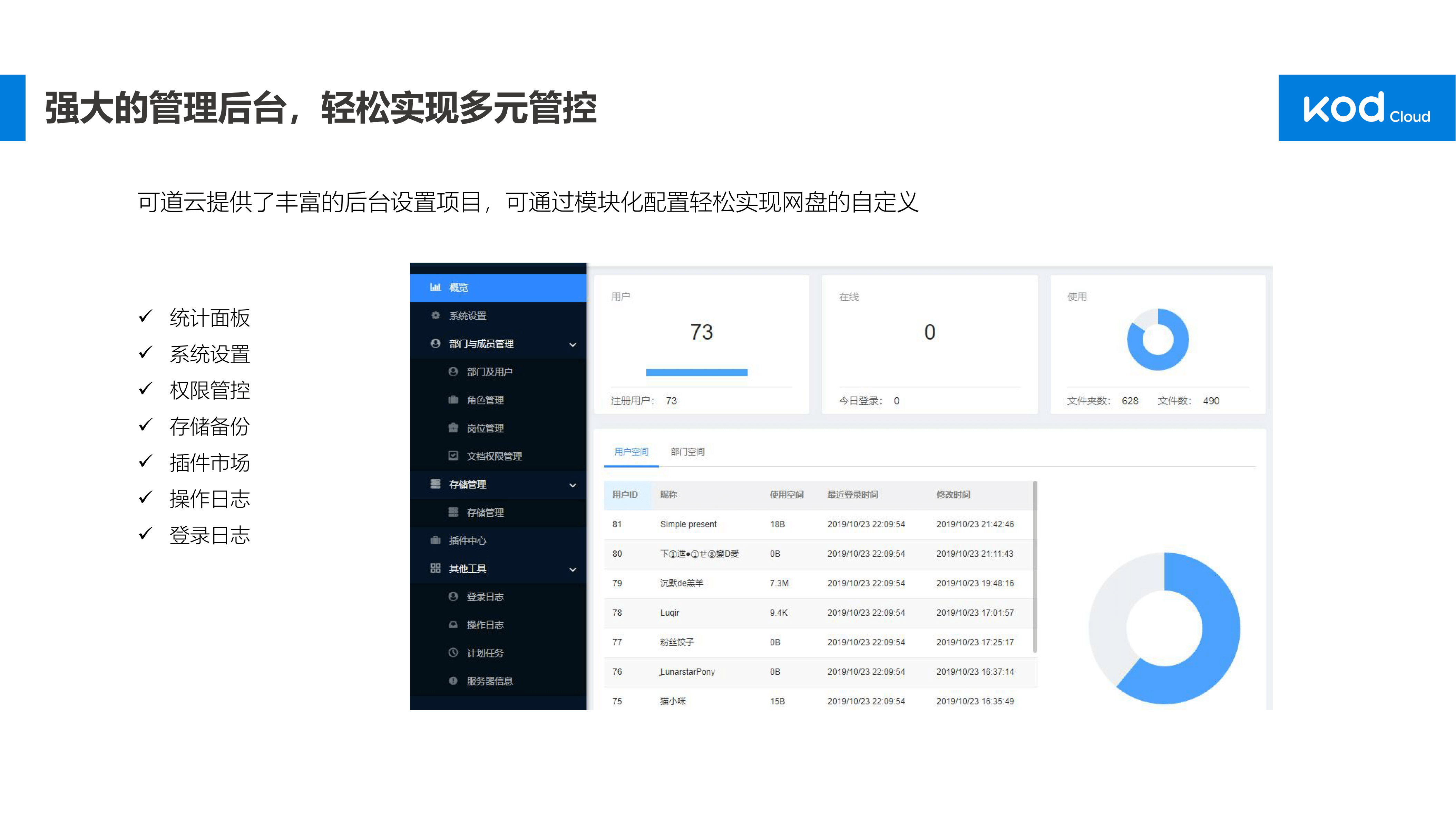Click the 角色管理 briefcase icon

[453, 400]
